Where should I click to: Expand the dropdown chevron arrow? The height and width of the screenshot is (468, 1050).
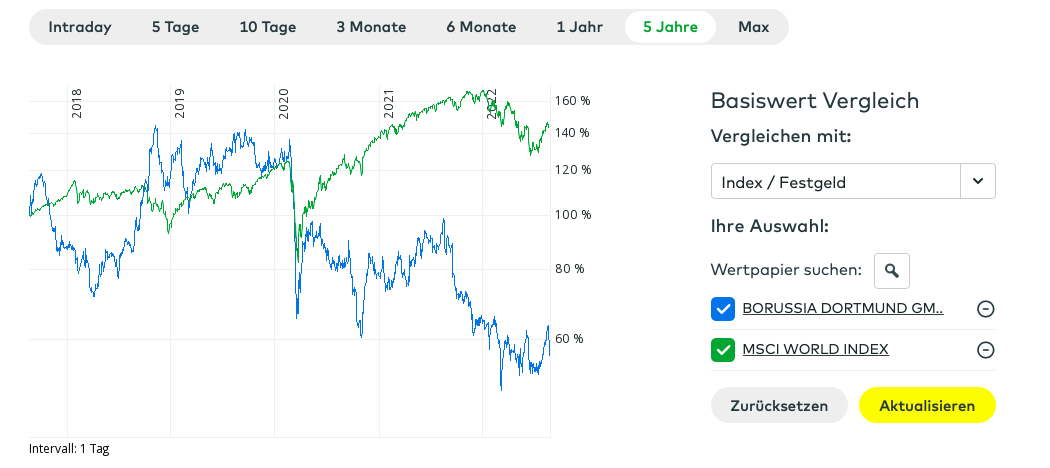978,181
